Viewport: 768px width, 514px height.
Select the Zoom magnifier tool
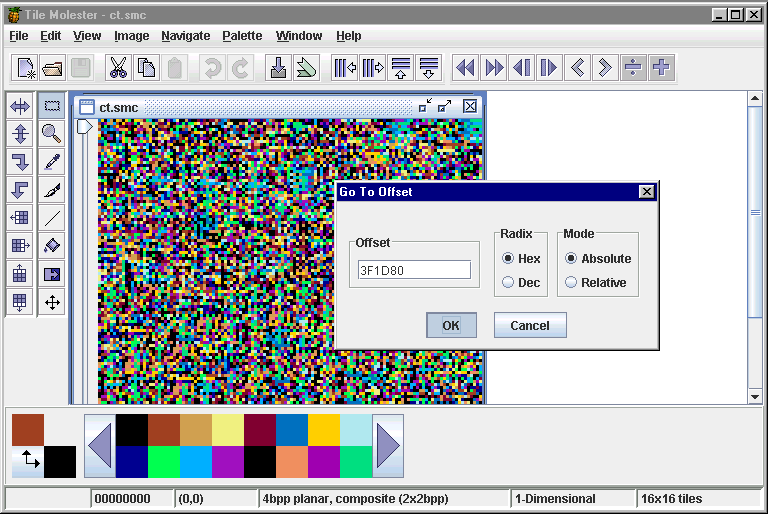[x=52, y=134]
